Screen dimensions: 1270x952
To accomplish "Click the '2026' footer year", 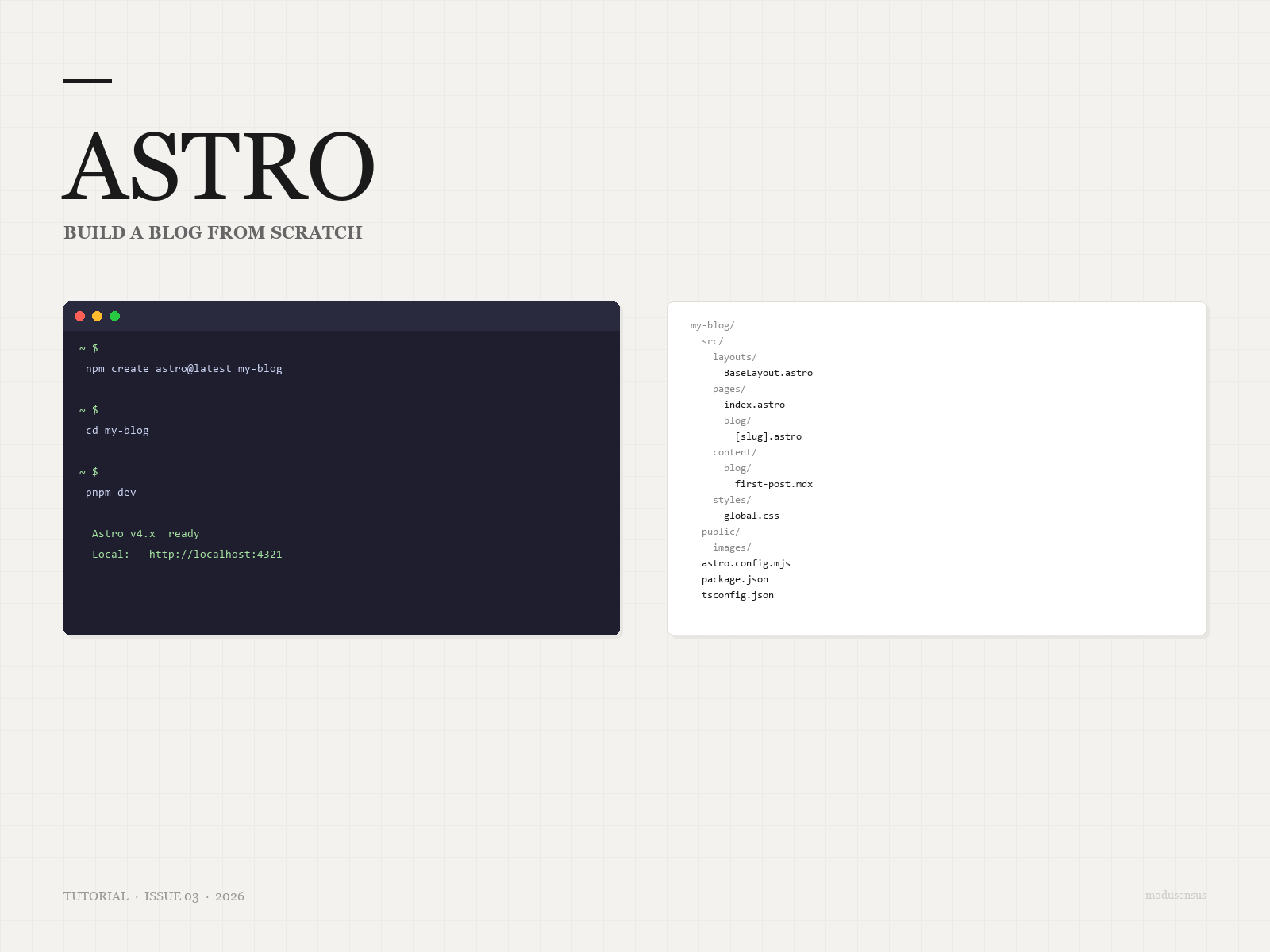I will point(229,896).
